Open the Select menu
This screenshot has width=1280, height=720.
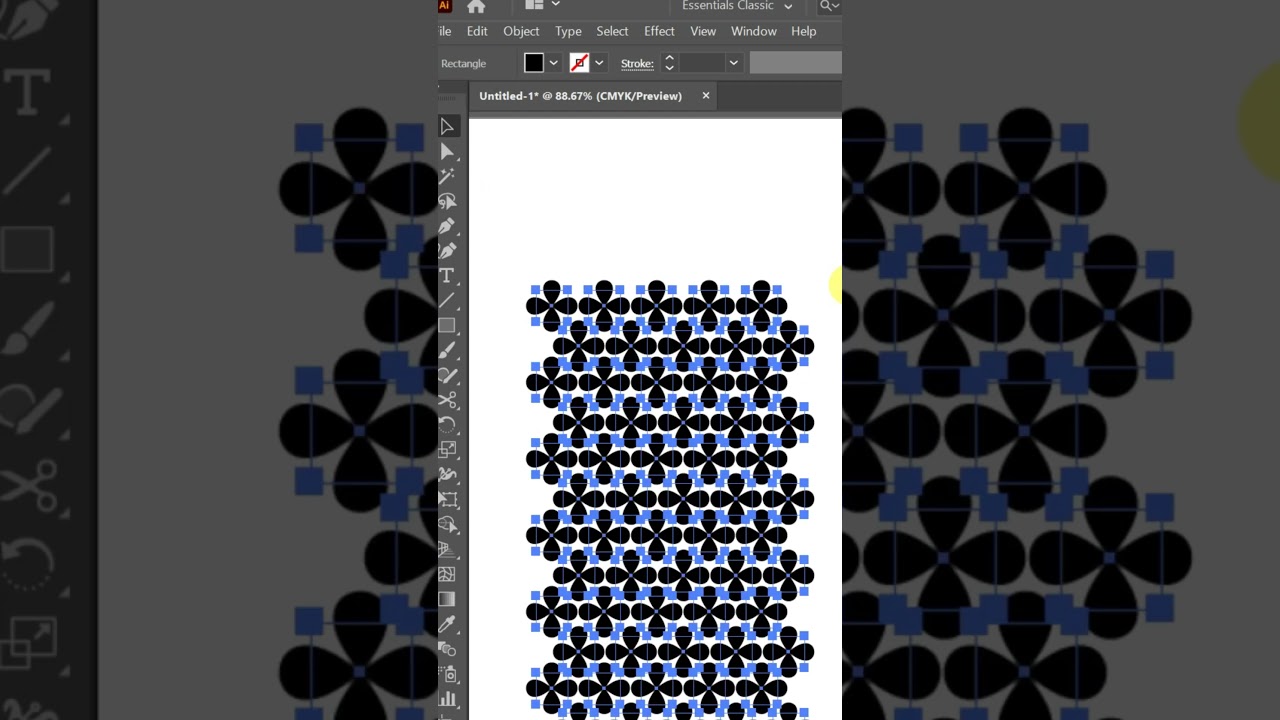point(612,31)
